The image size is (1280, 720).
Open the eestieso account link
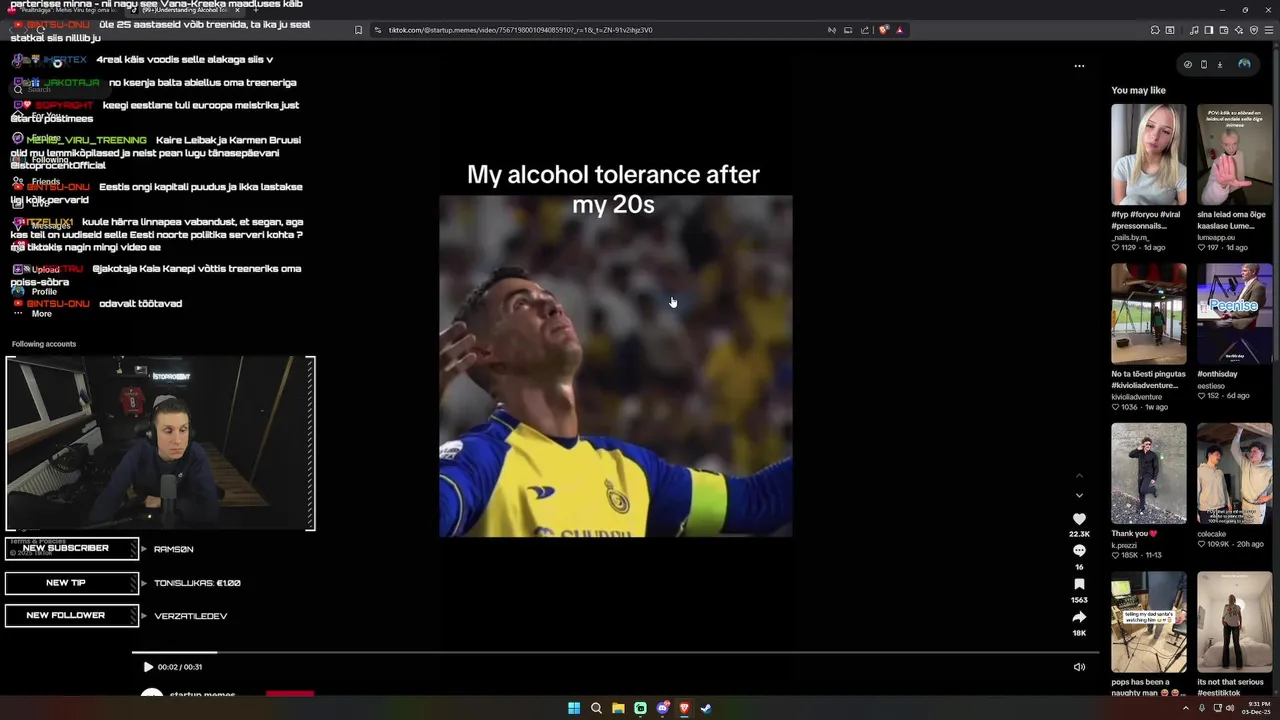click(1210, 386)
